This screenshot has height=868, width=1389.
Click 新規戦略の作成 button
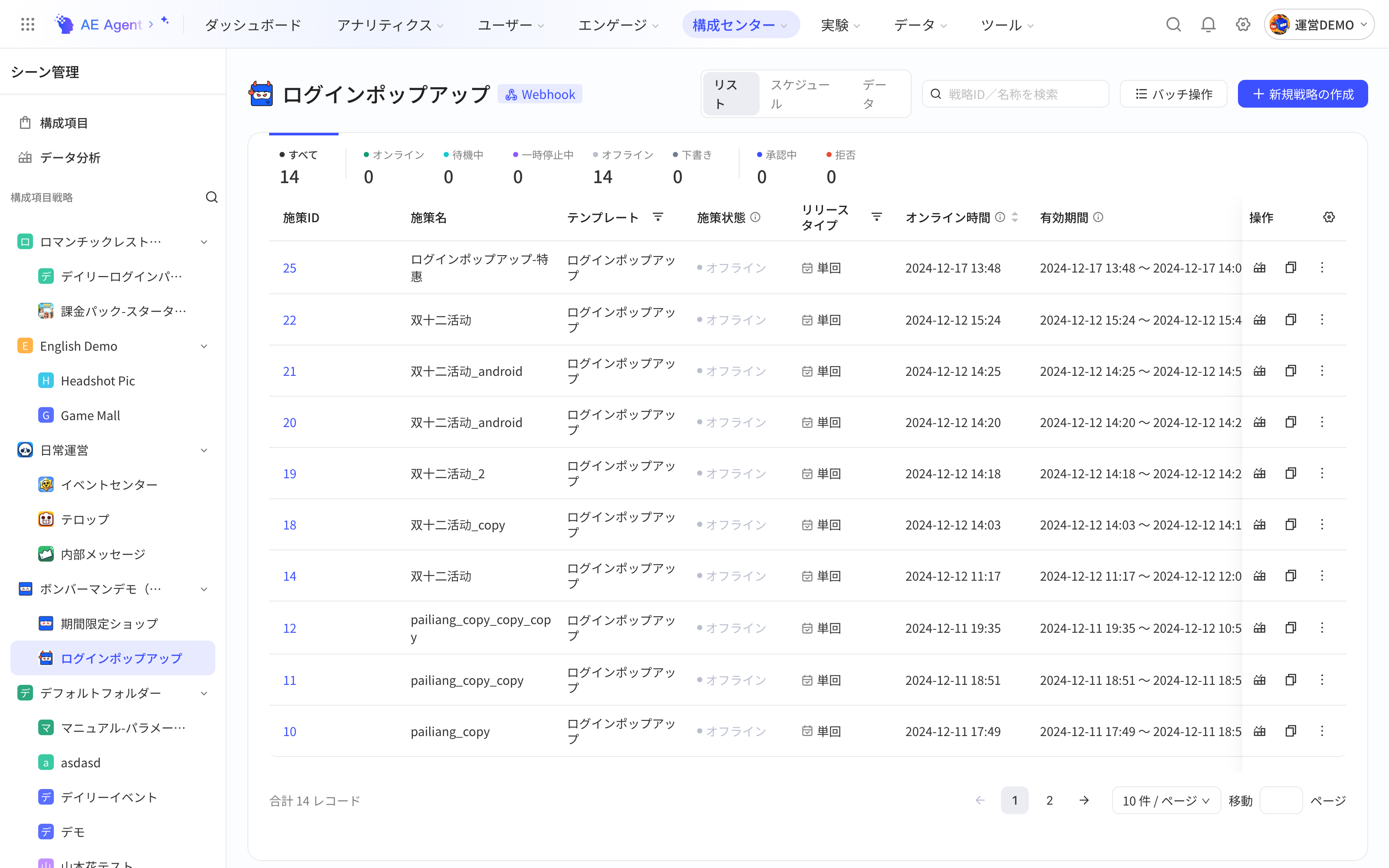[1302, 94]
